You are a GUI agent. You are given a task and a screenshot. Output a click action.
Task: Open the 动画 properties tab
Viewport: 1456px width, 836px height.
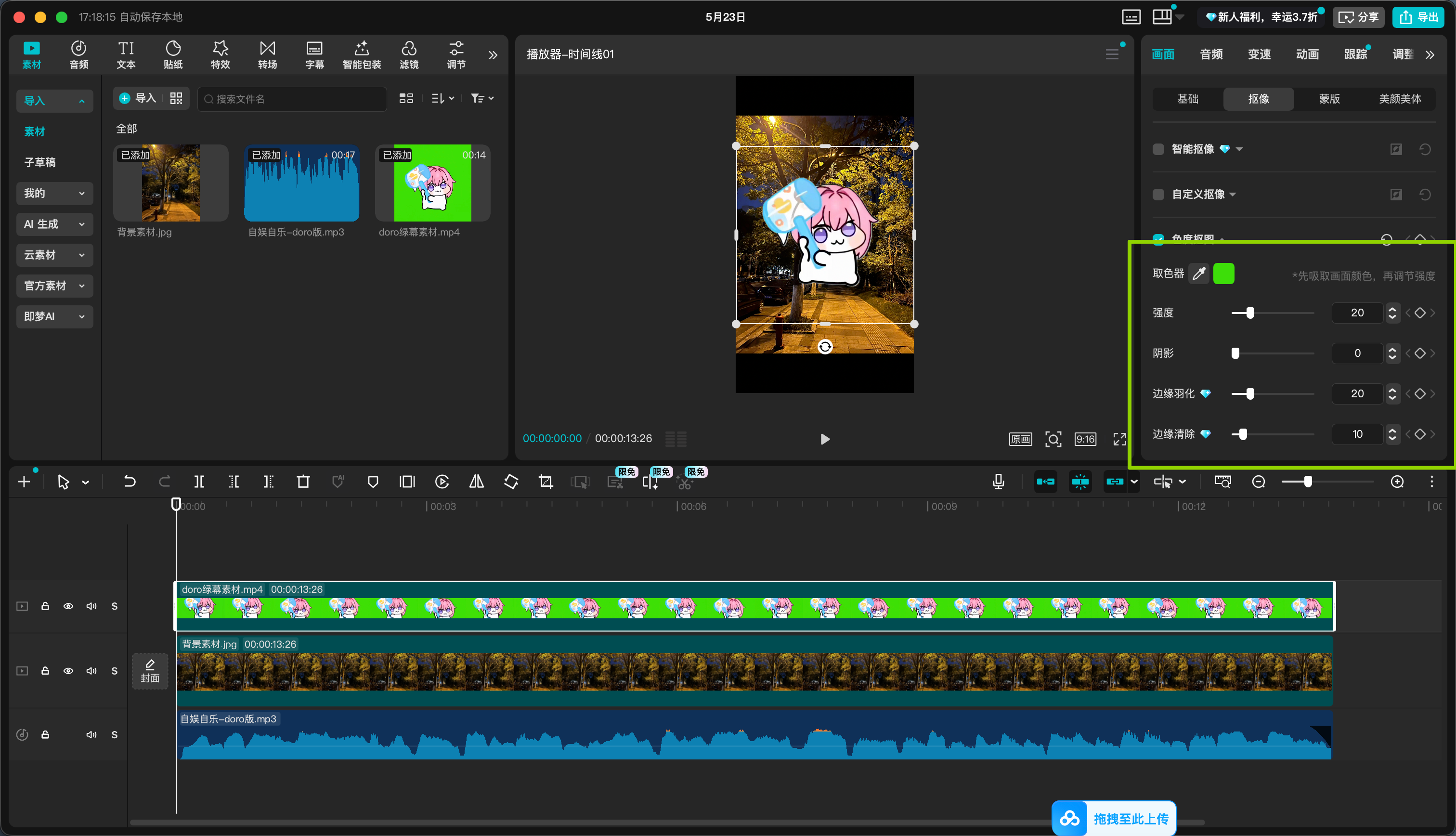click(1307, 54)
